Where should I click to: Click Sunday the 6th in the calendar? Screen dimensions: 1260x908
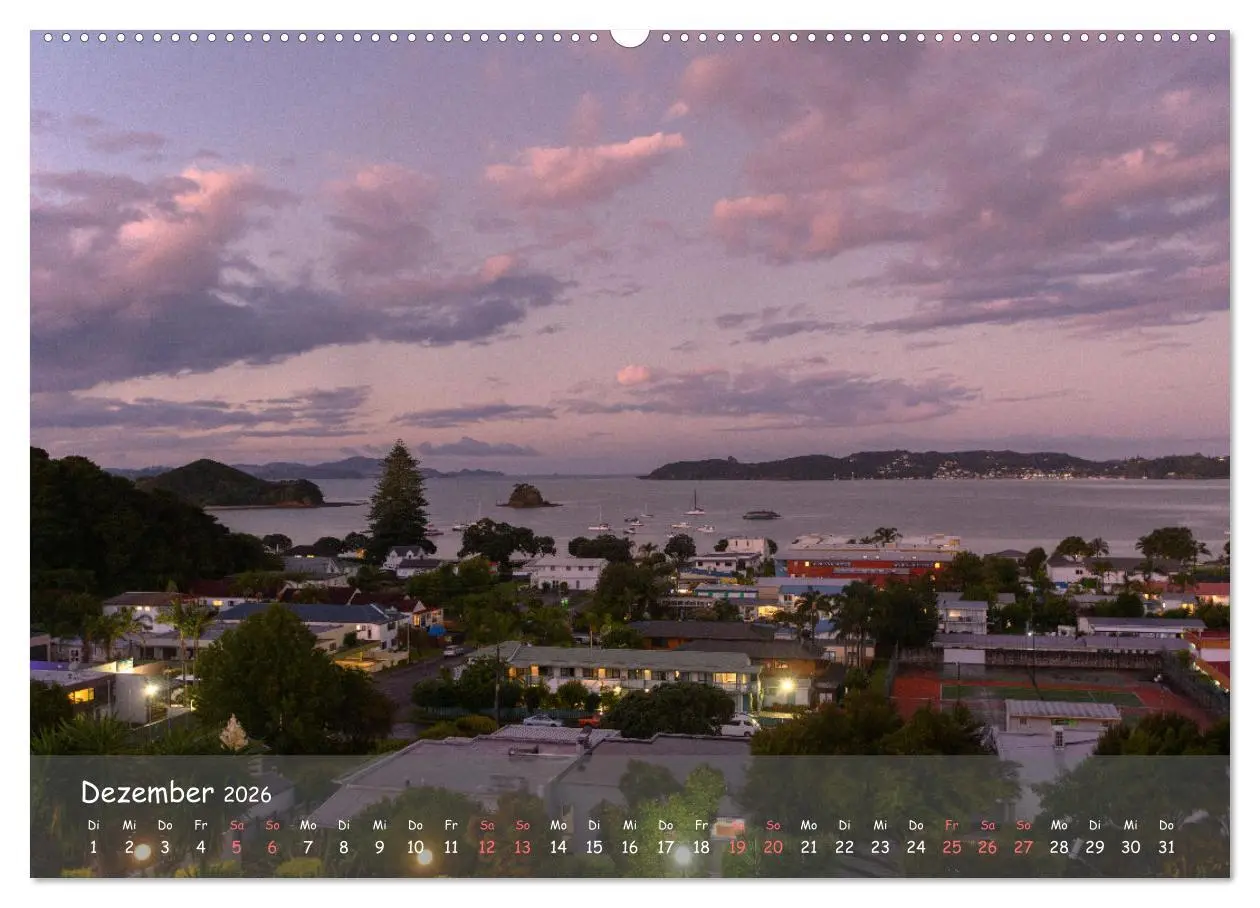tap(272, 847)
